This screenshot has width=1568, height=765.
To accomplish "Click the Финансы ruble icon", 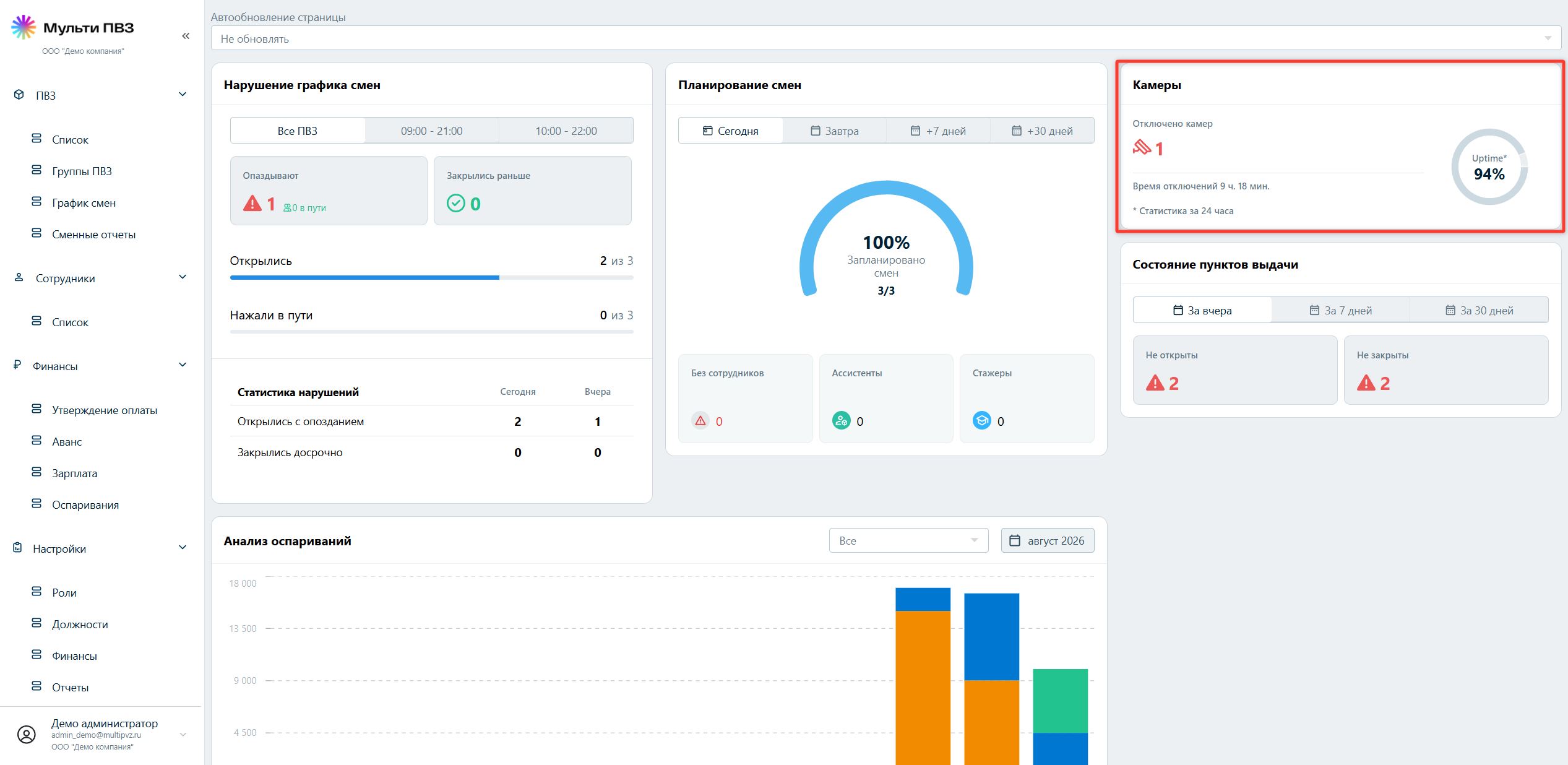I will pyautogui.click(x=17, y=365).
